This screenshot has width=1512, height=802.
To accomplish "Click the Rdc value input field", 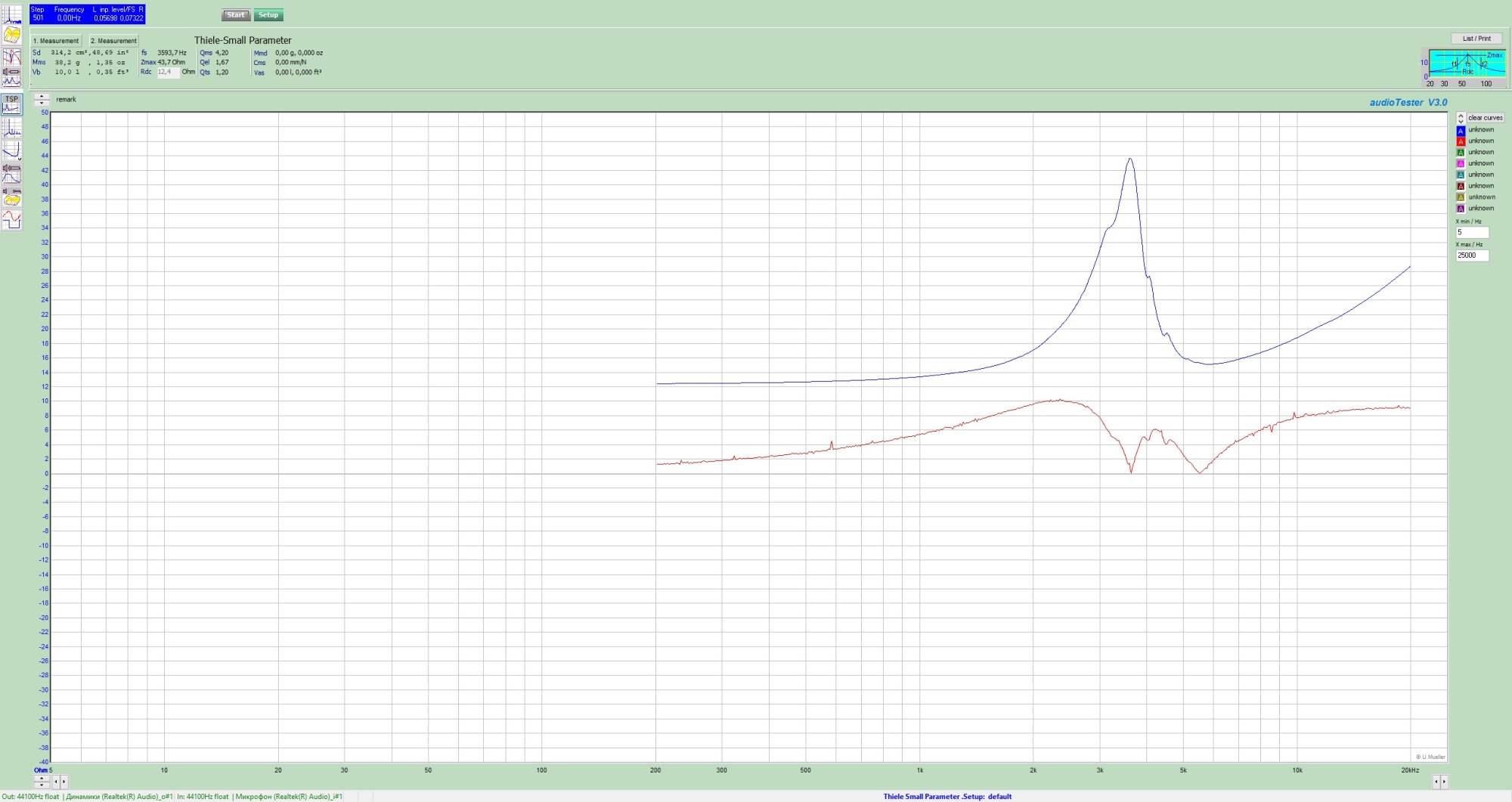I will tap(168, 73).
